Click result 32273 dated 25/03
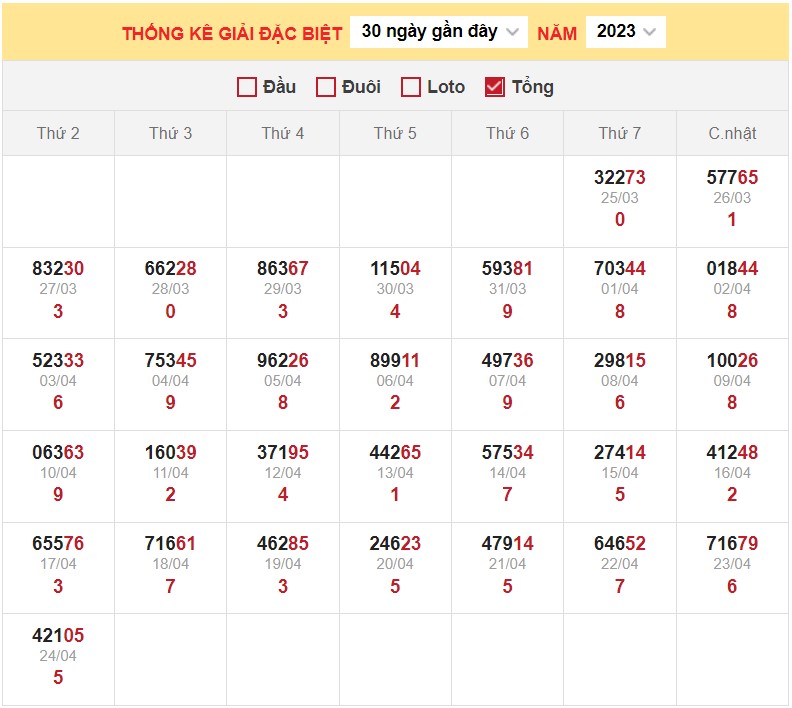The width and height of the screenshot is (792, 708). point(620,178)
